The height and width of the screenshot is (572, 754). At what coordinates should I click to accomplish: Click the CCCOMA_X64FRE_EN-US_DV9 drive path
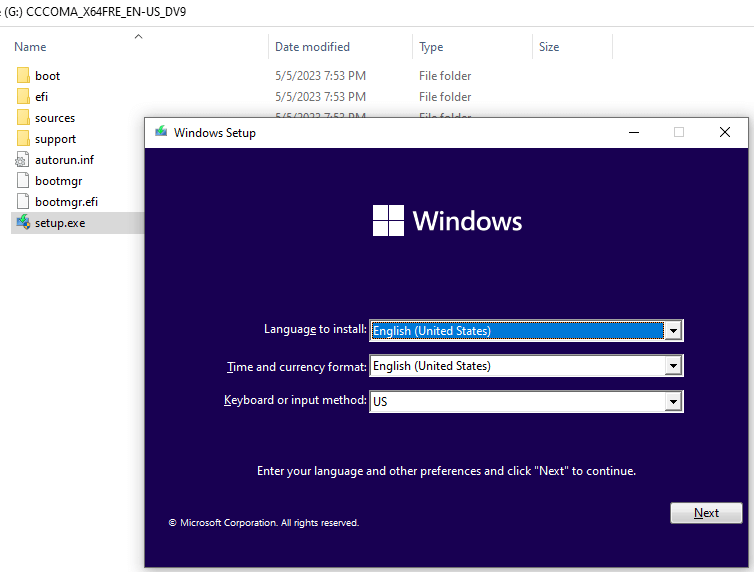pyautogui.click(x=106, y=12)
